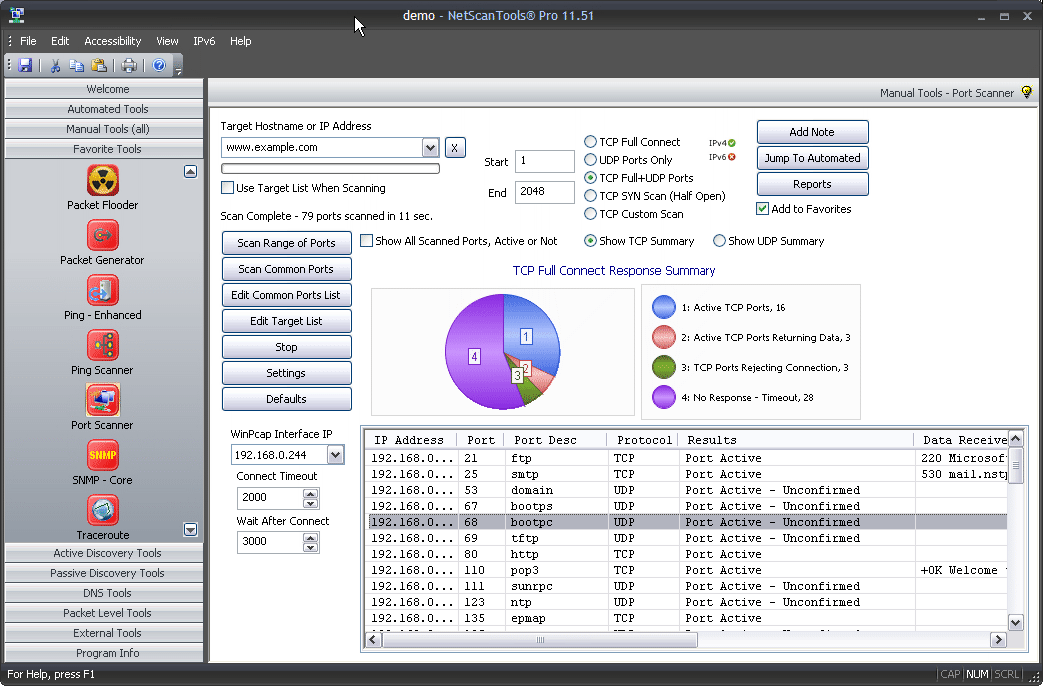Open the Edit menu
1043x686 pixels.
click(x=60, y=41)
